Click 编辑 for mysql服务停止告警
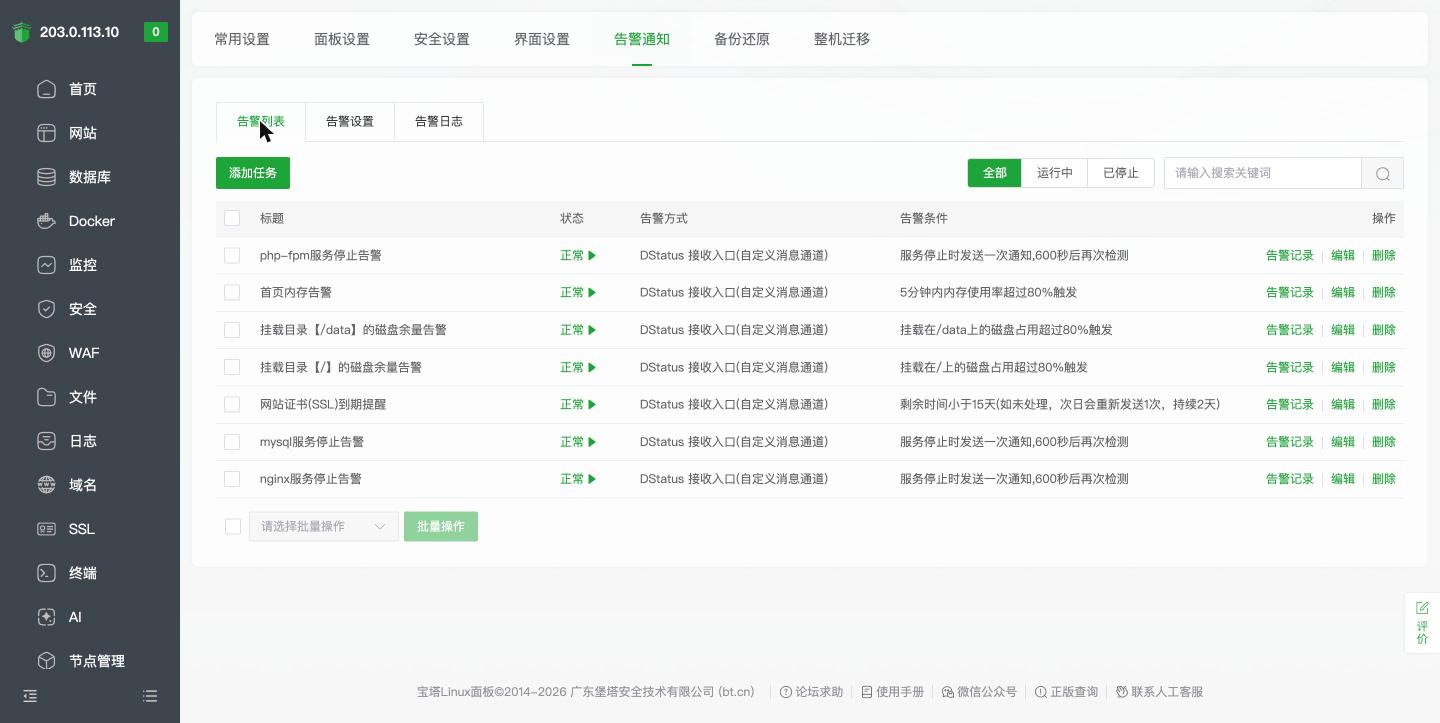 click(1343, 442)
